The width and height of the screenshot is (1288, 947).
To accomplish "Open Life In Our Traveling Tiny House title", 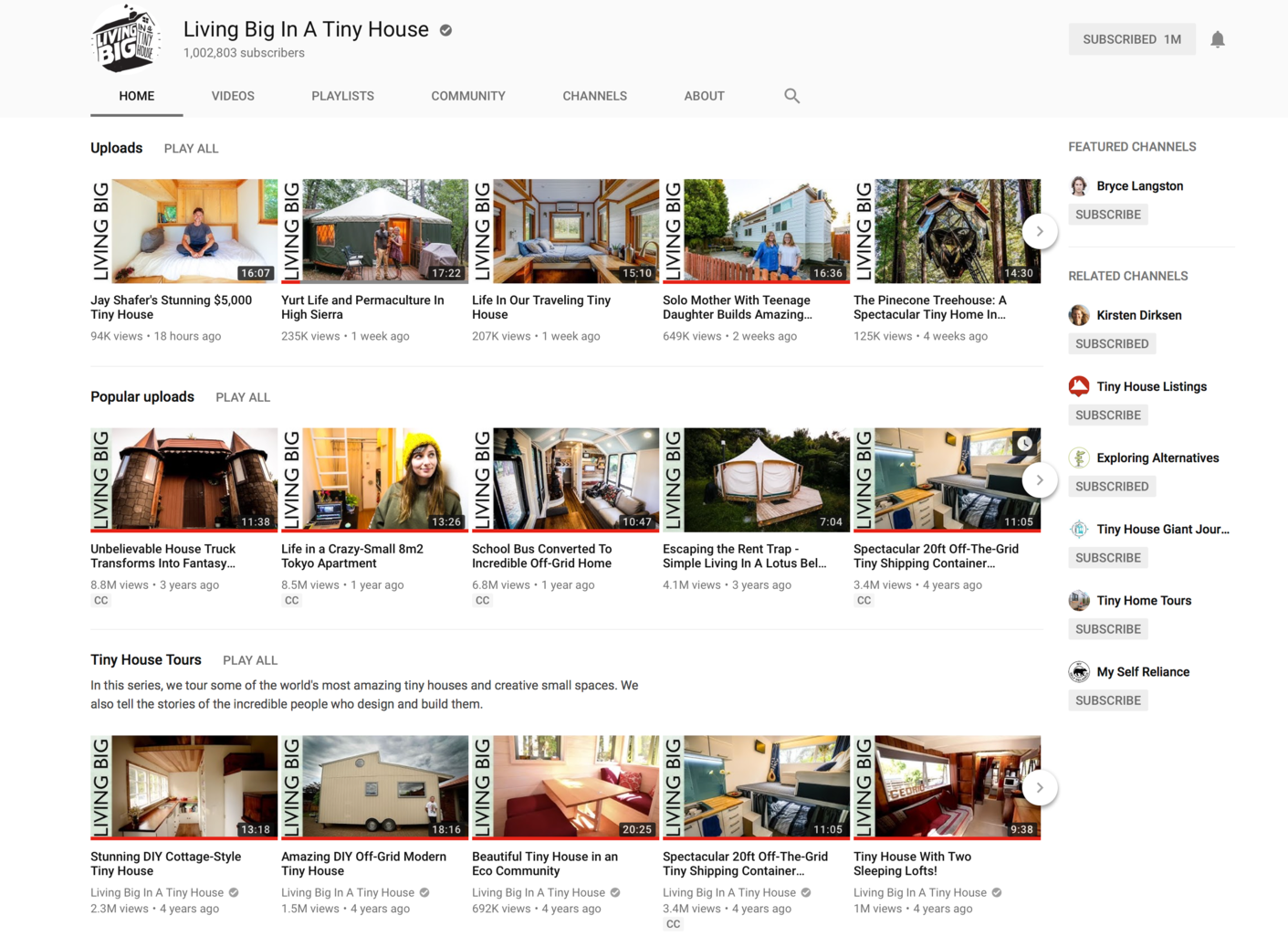I will pyautogui.click(x=541, y=308).
